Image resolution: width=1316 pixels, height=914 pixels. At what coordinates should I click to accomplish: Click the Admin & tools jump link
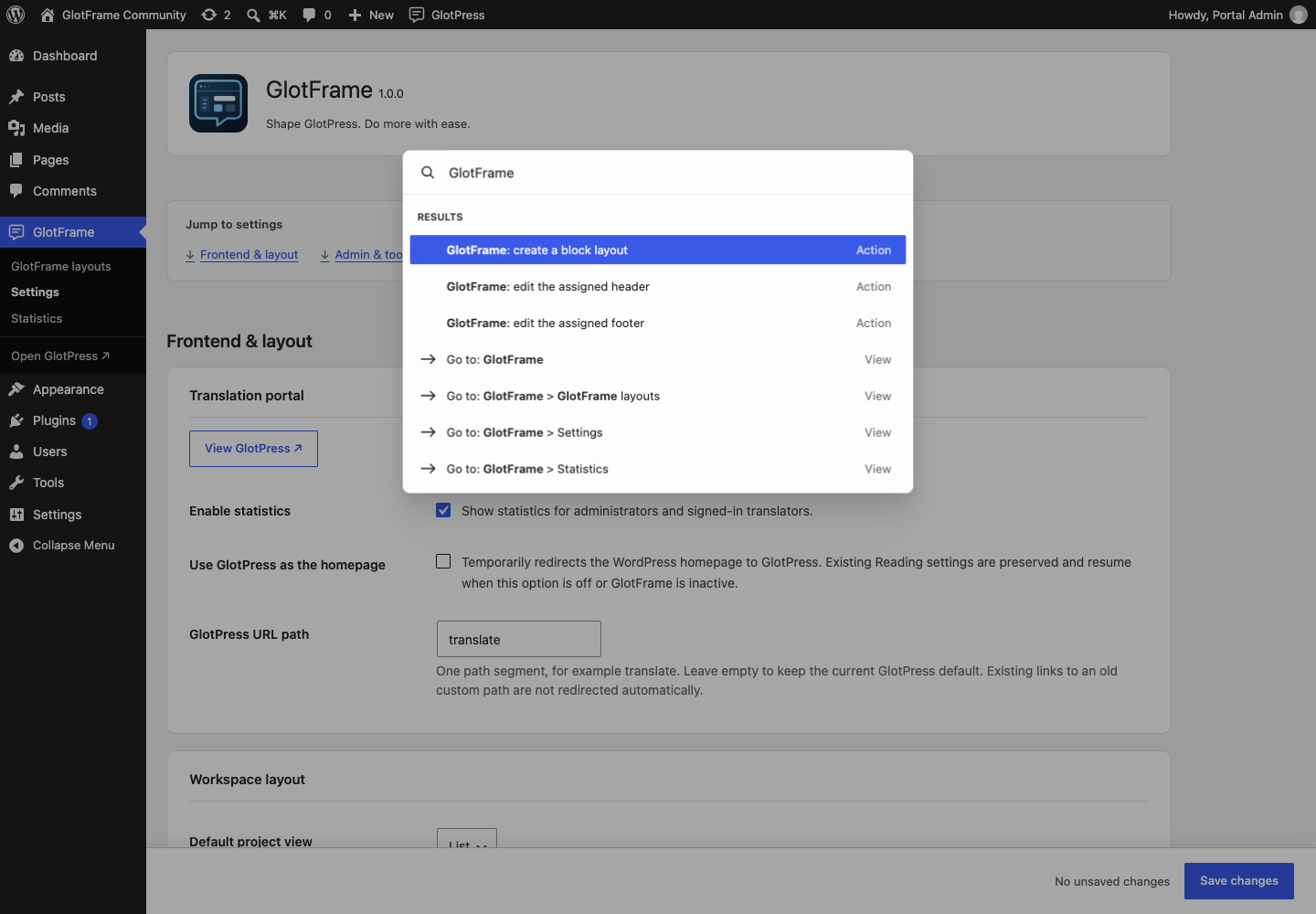[362, 255]
